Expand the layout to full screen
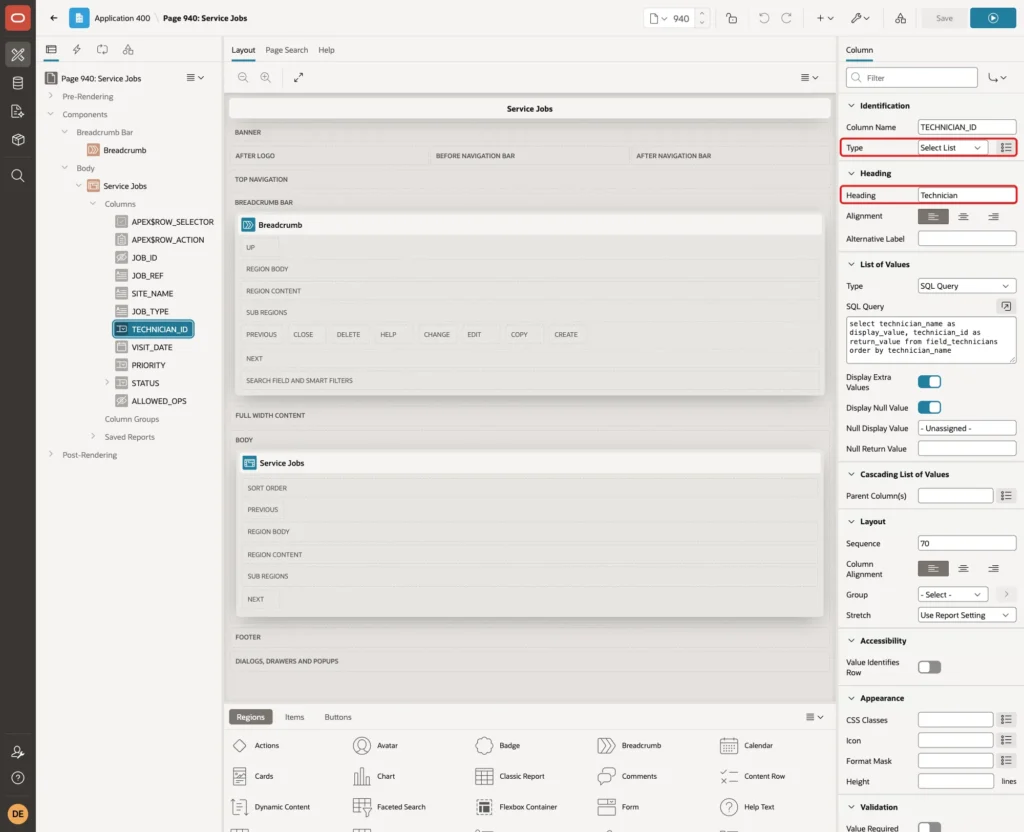The image size is (1024, 832). point(298,78)
